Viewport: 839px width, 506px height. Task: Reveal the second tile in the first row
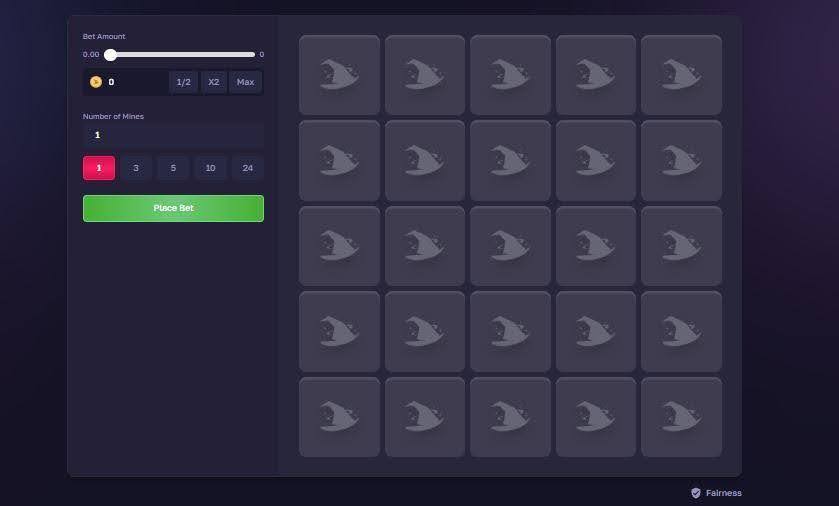pos(425,75)
